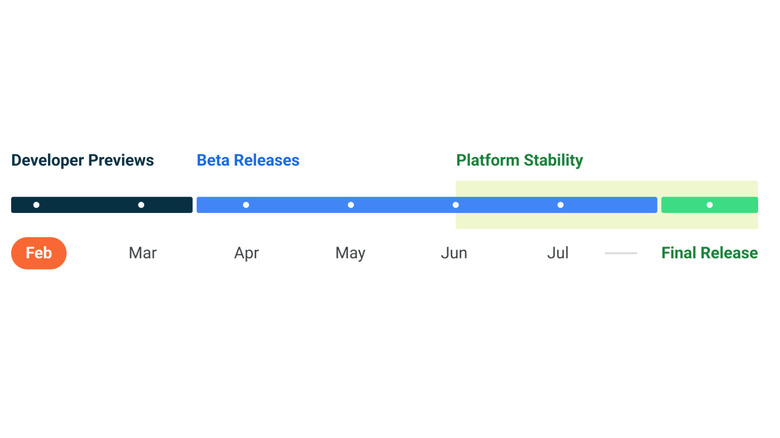Image resolution: width=780 pixels, height=438 pixels.
Task: Select the Apr month label
Action: [x=246, y=253]
